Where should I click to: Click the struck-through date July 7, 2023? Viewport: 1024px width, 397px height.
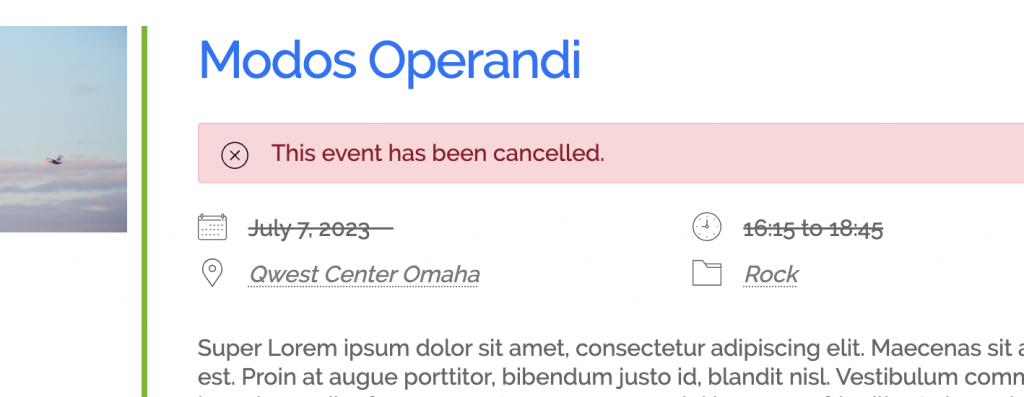coord(320,229)
